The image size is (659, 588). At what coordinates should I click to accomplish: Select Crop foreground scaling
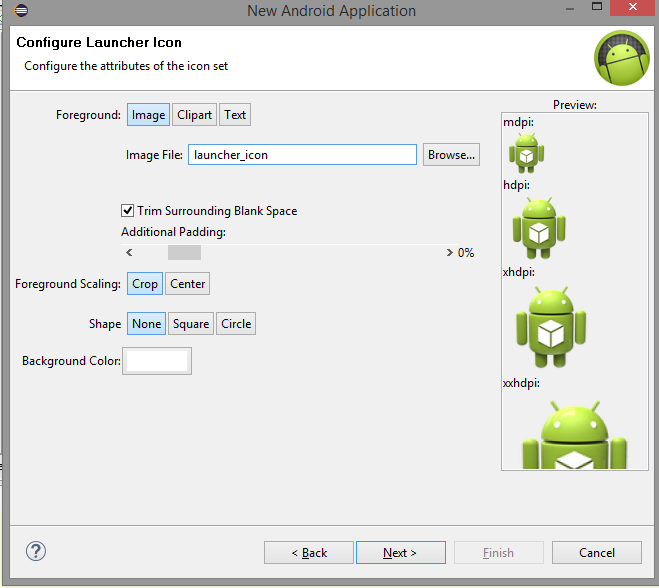(x=145, y=284)
